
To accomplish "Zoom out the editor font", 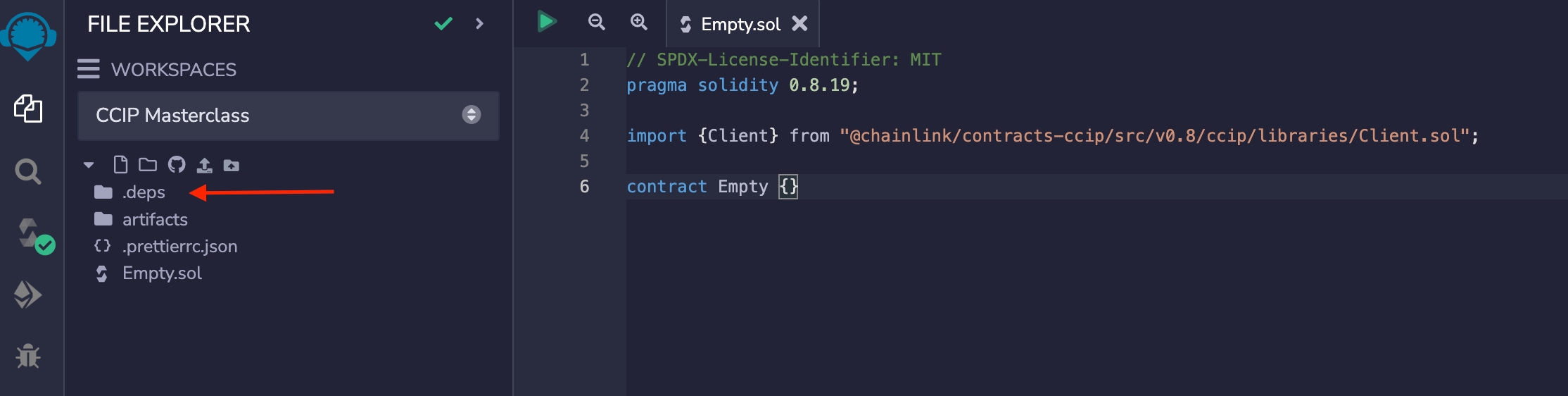I will click(596, 22).
